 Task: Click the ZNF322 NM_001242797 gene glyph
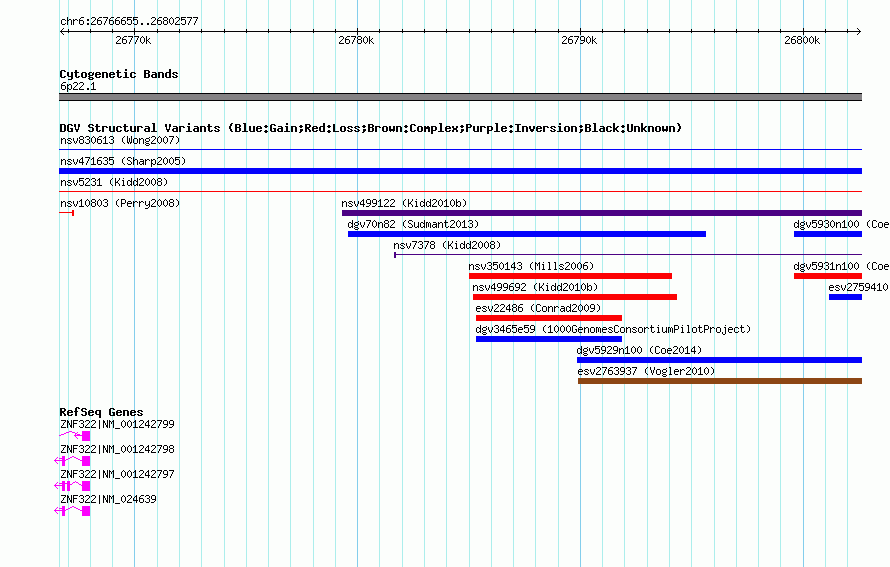(x=72, y=486)
